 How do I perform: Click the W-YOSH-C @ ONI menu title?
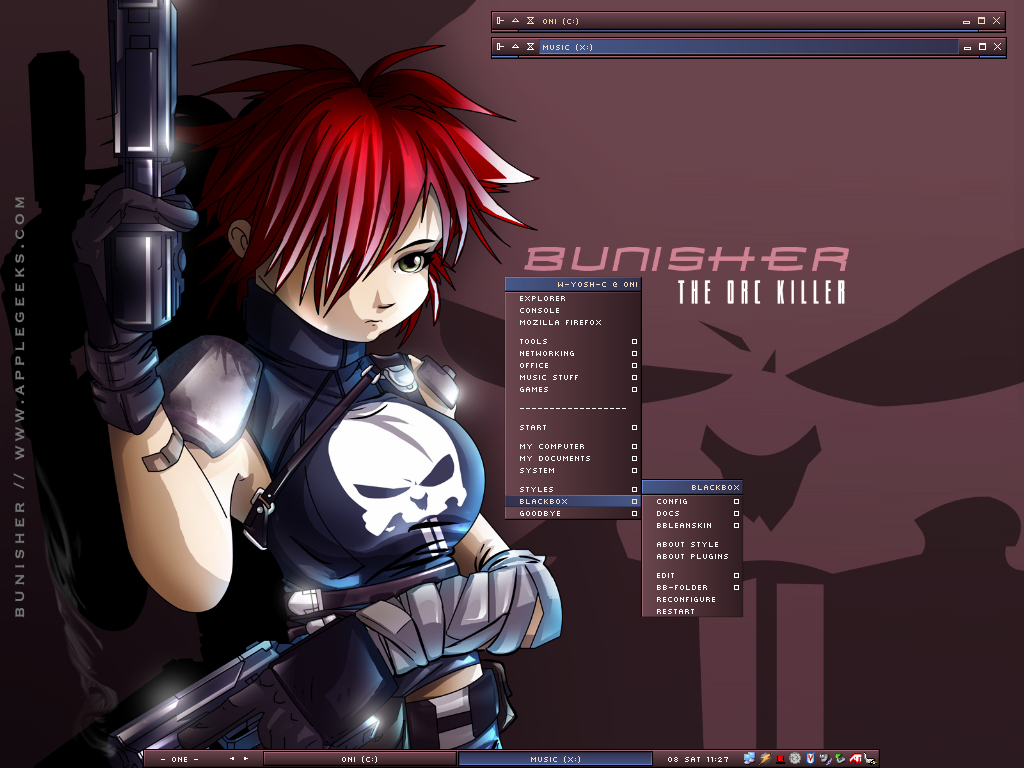(x=573, y=284)
